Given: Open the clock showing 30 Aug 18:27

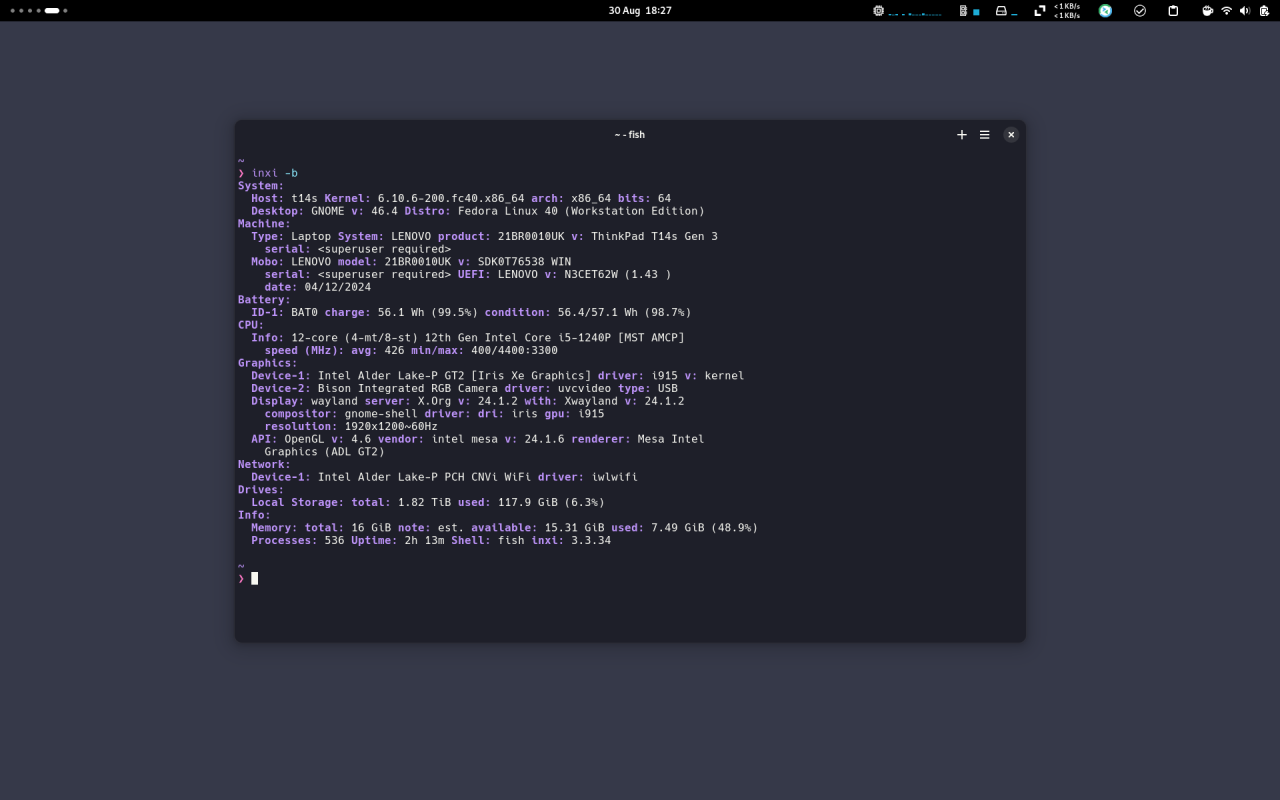Looking at the screenshot, I should coord(640,10).
